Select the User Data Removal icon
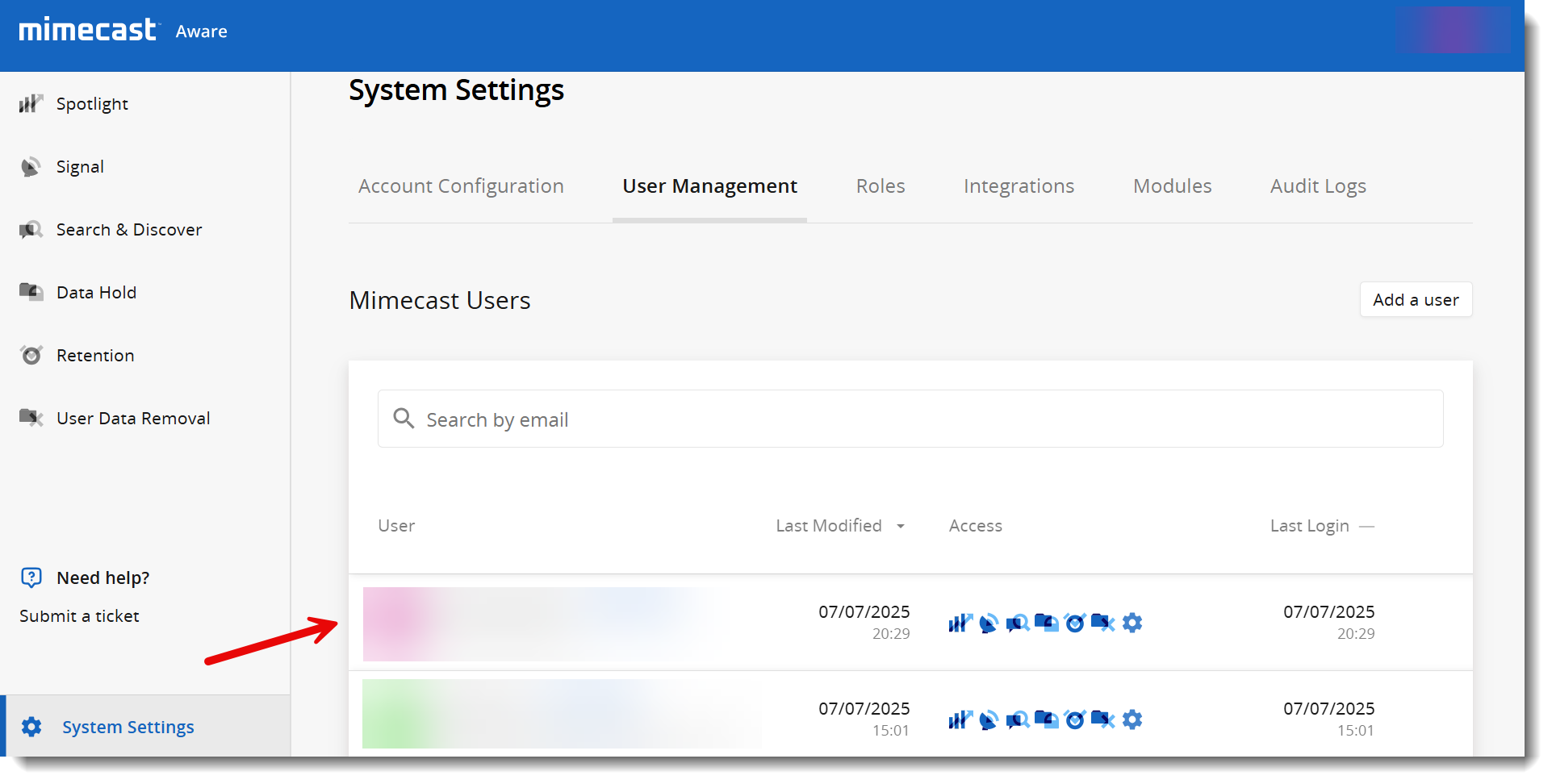The width and height of the screenshot is (1552, 784). click(x=31, y=418)
